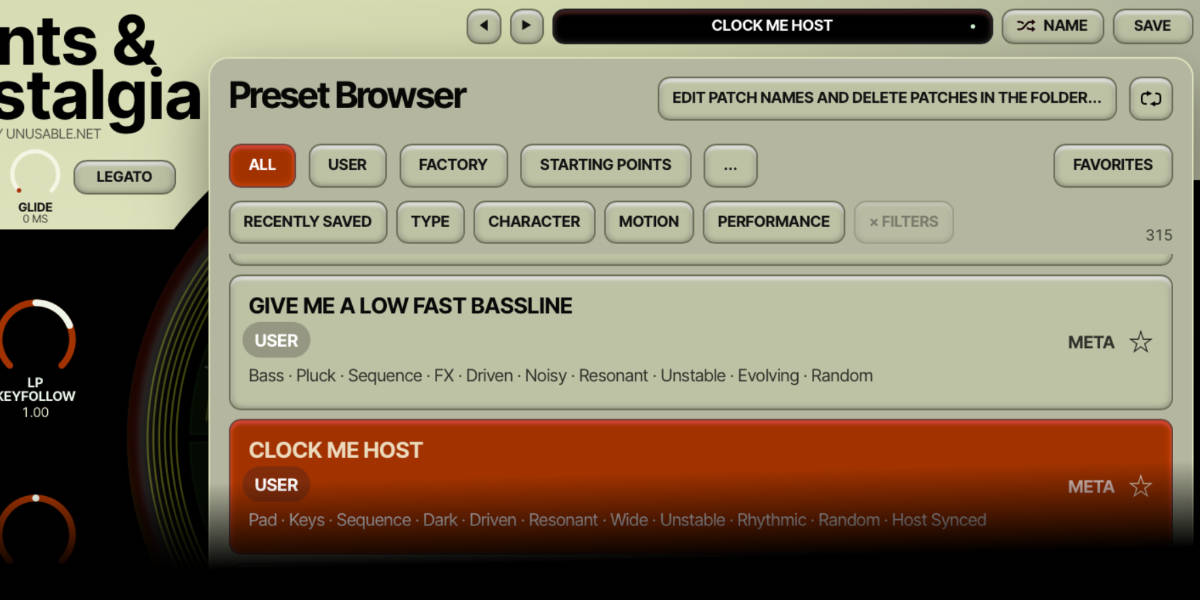This screenshot has height=600, width=1200.
Task: Click the SAVE button
Action: point(1152,26)
